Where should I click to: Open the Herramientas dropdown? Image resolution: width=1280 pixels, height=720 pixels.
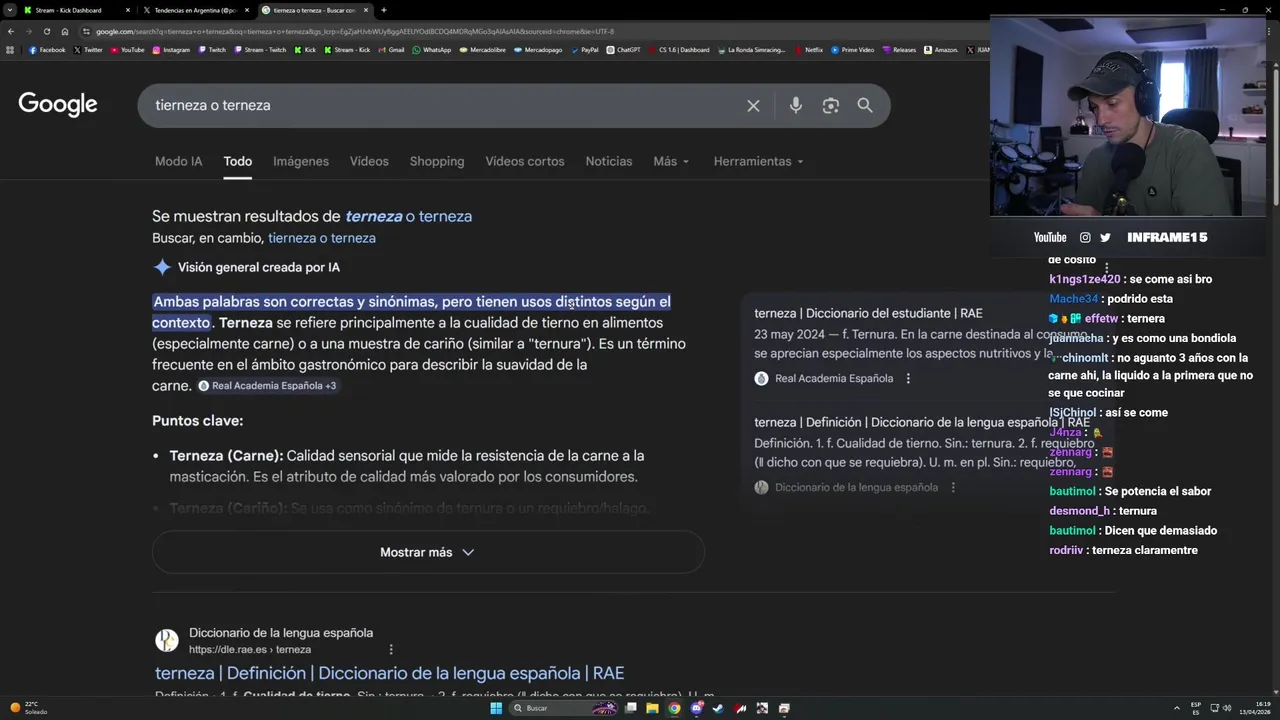pos(758,161)
